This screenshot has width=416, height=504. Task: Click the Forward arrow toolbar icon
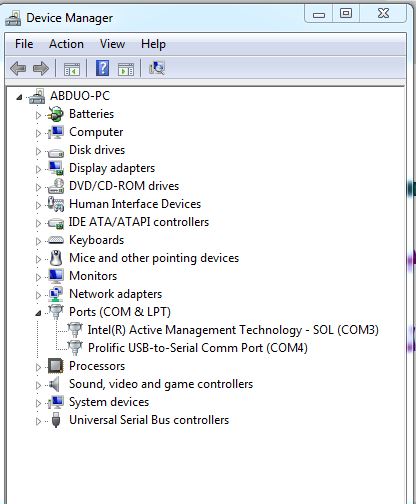click(41, 69)
